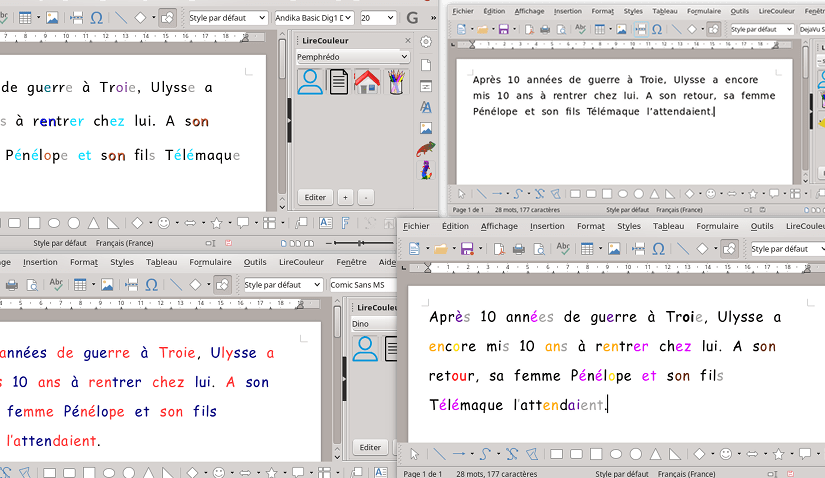Toggle bold 'G' button beside font size 20

[x=414, y=18]
